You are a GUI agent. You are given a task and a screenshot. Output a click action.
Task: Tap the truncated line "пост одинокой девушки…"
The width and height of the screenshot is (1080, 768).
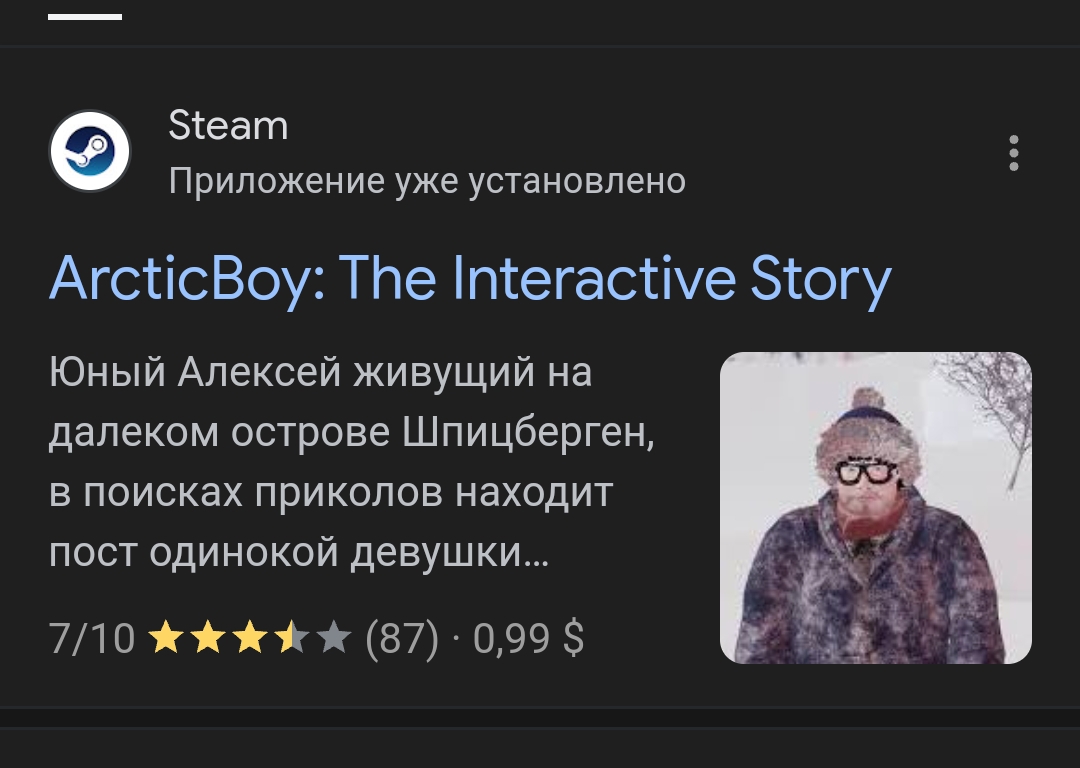(x=299, y=552)
